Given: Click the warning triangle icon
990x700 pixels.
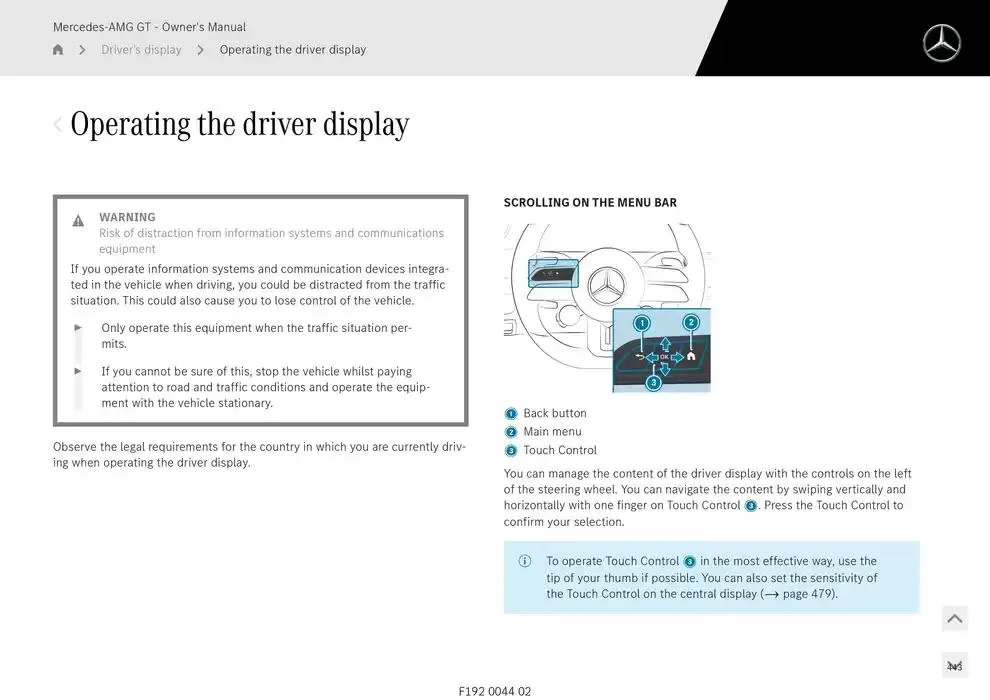Looking at the screenshot, I should click(x=79, y=220).
